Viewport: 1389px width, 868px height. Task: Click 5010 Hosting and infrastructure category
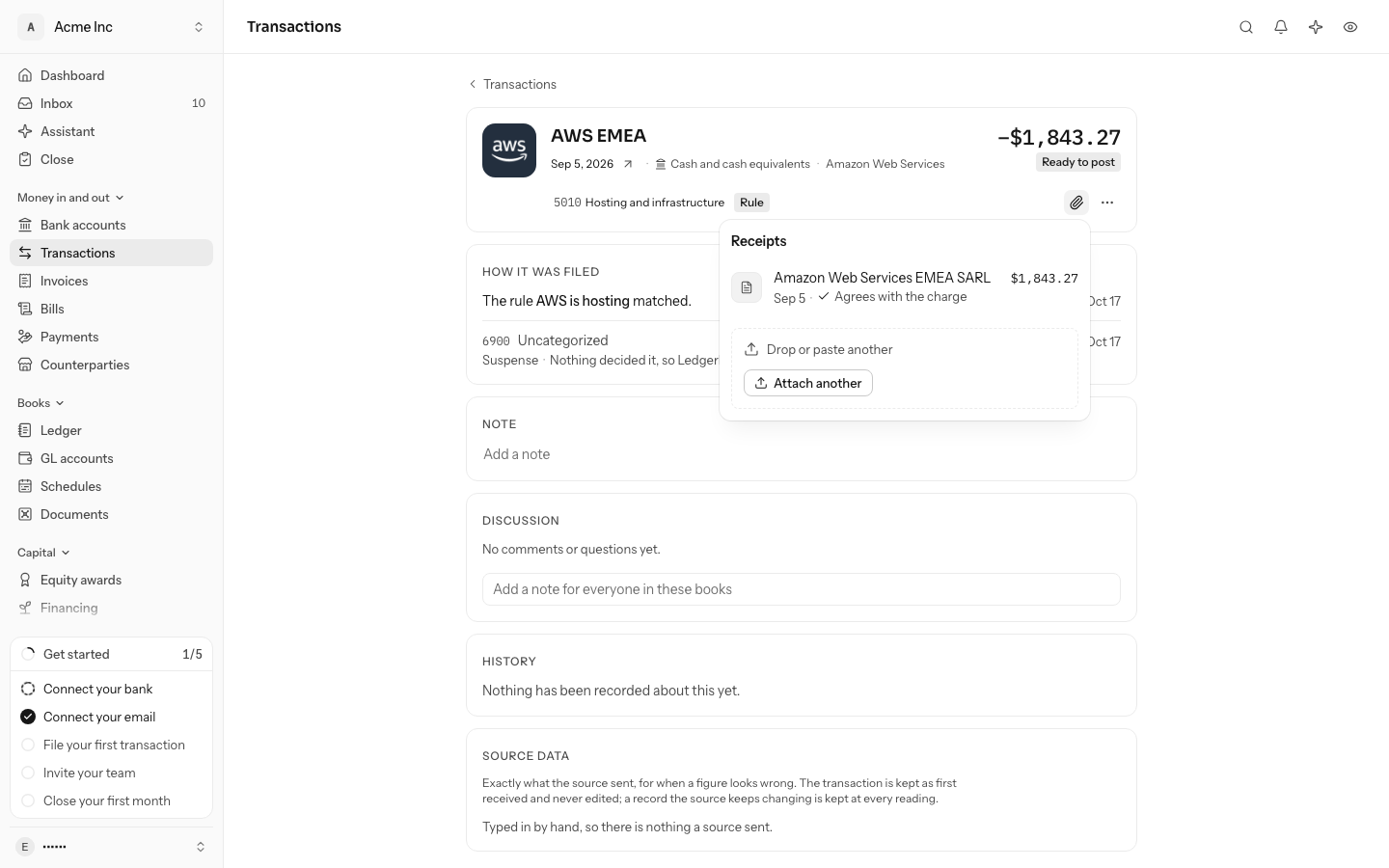tap(639, 203)
